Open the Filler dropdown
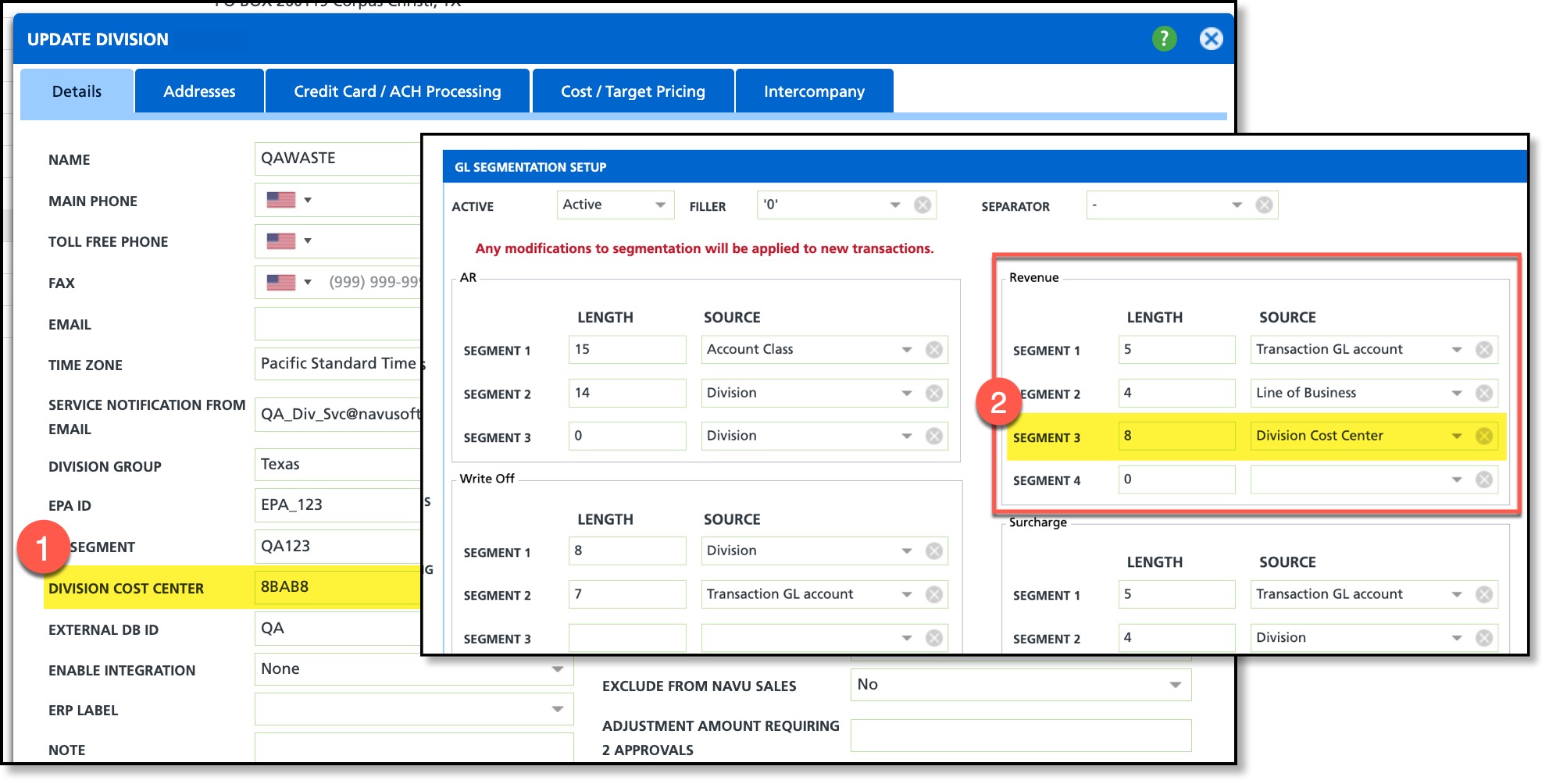 [x=895, y=205]
